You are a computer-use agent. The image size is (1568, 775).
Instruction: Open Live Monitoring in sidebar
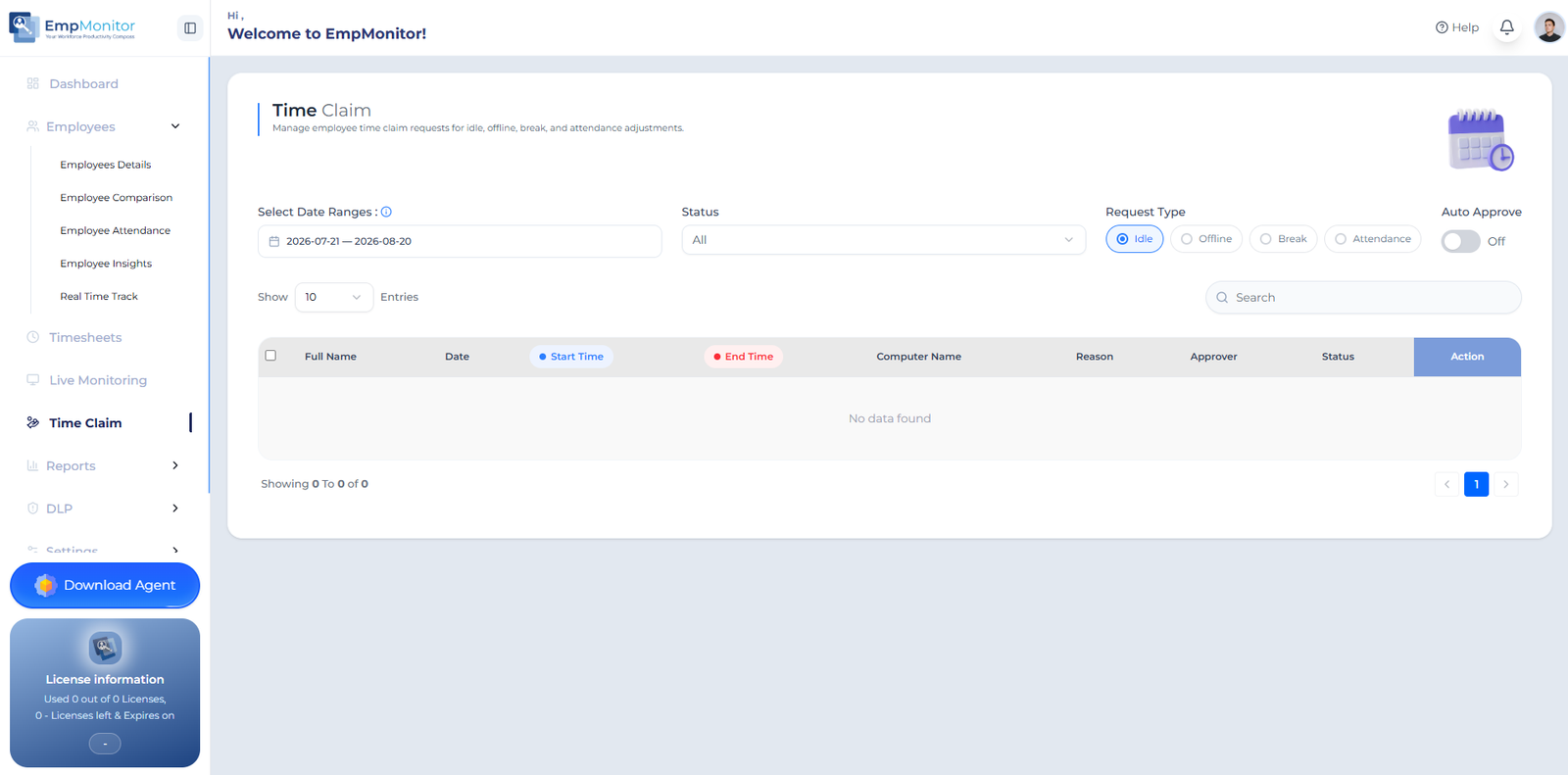coord(97,380)
